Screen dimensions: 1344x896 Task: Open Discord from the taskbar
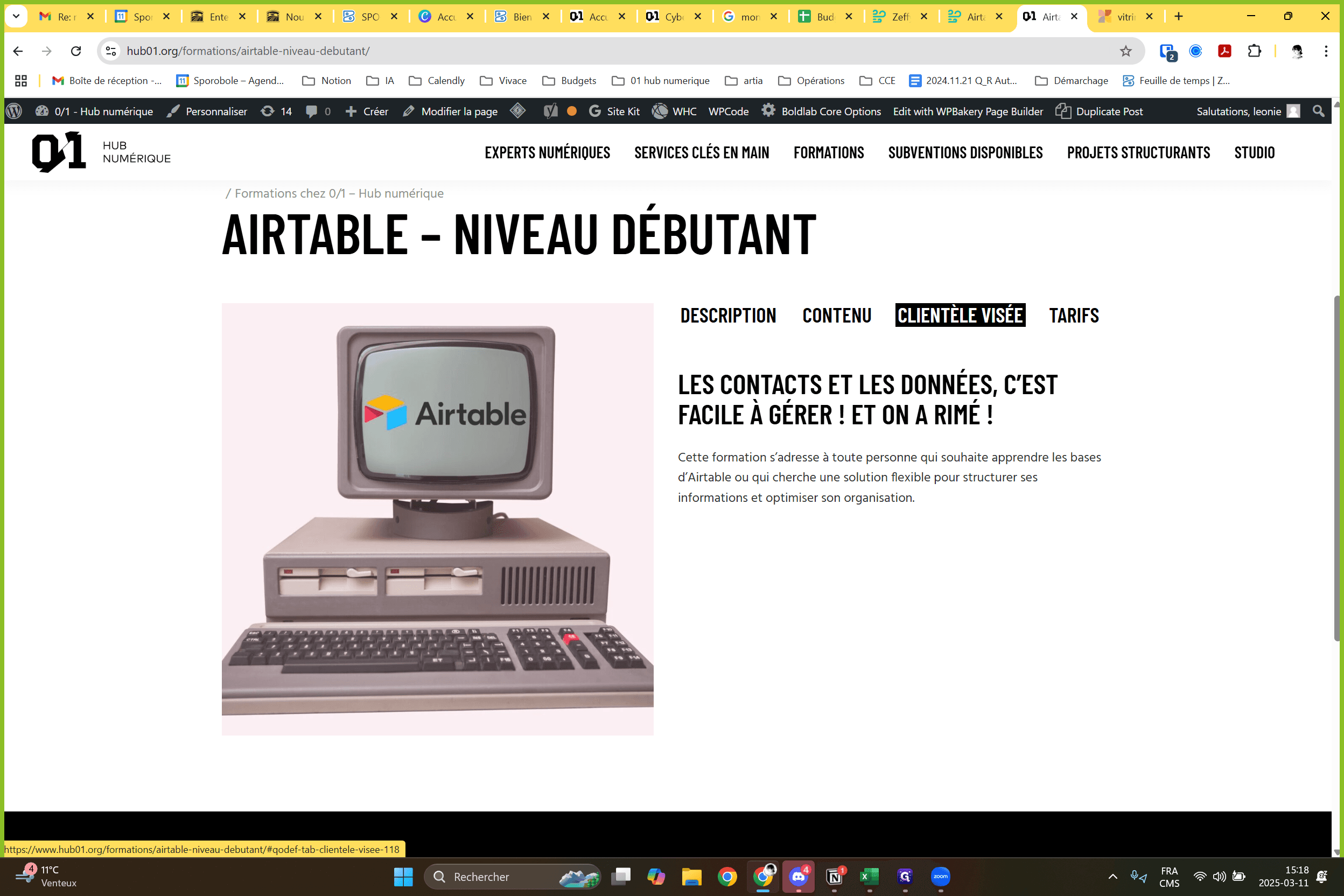[799, 877]
